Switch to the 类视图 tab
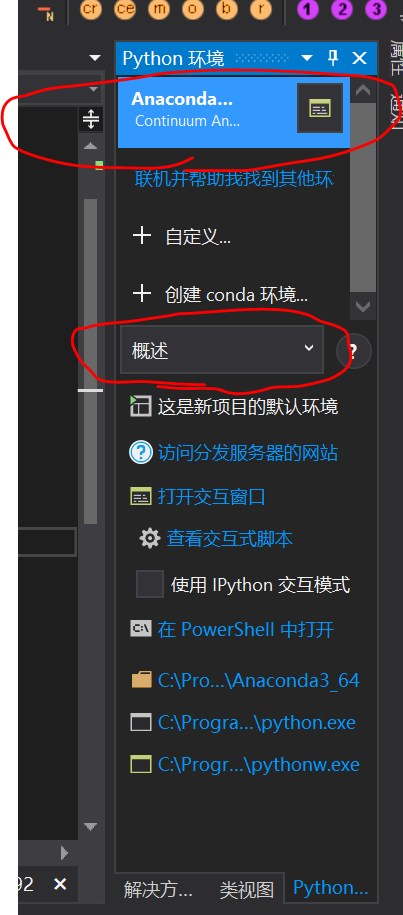 pos(247,890)
